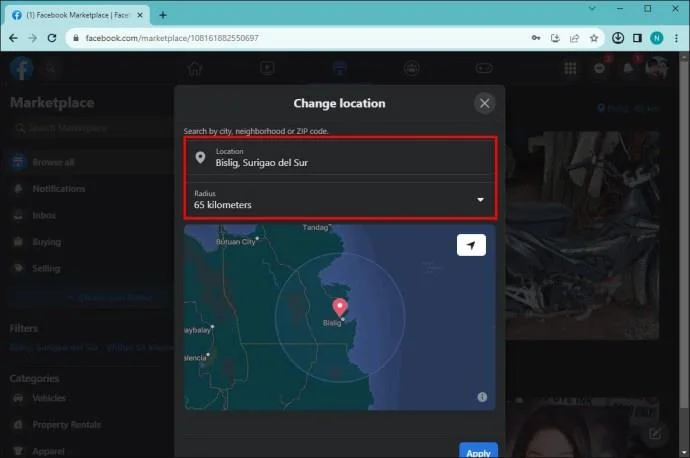This screenshot has height=458, width=690.
Task: Open the Chrome profile avatar N
Action: point(657,38)
